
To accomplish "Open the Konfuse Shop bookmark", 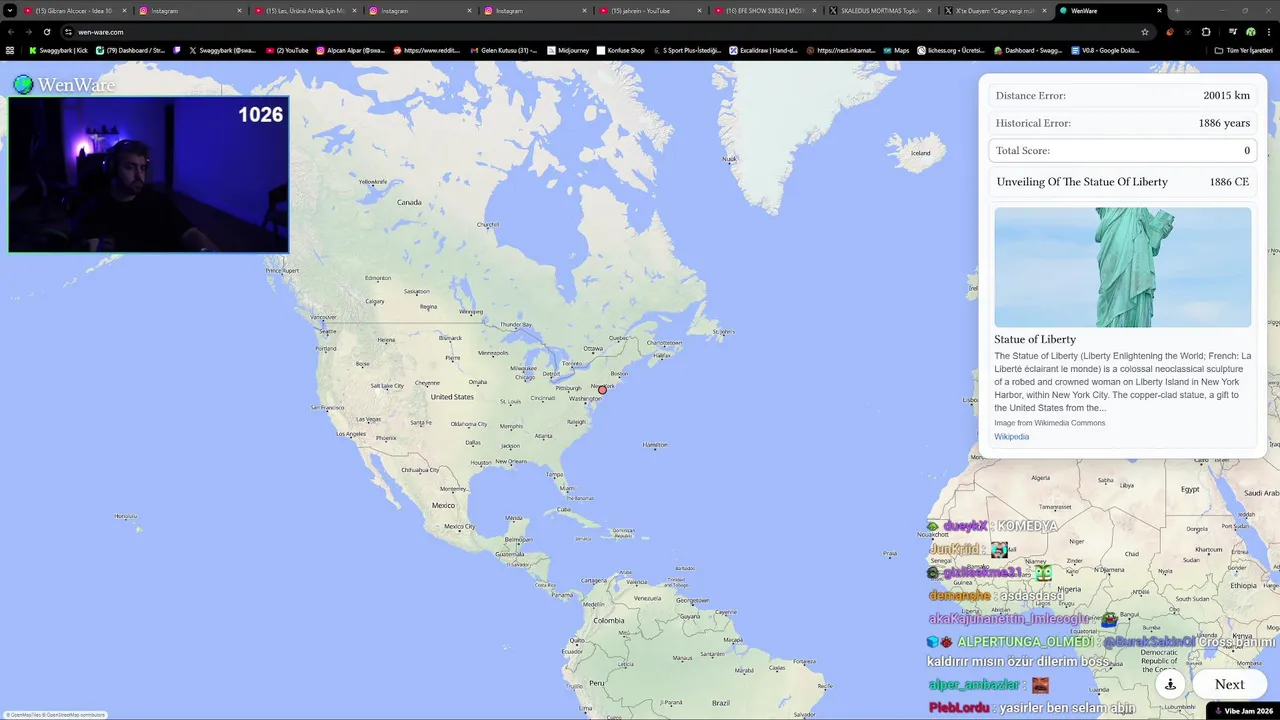I will click(x=622, y=50).
